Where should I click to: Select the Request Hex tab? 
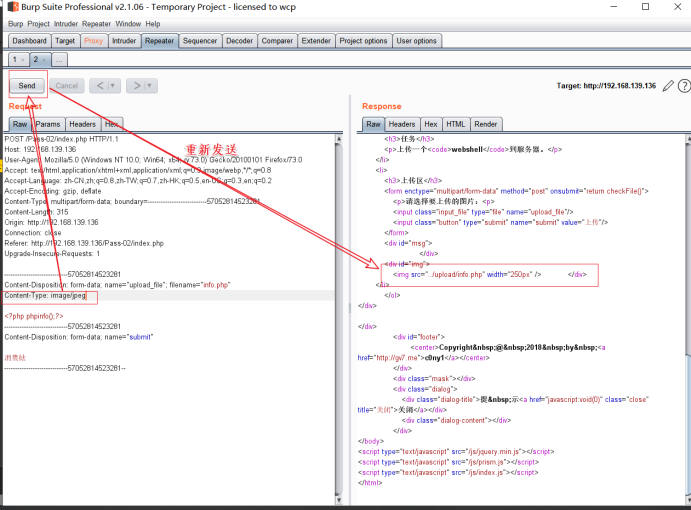pyautogui.click(x=112, y=124)
